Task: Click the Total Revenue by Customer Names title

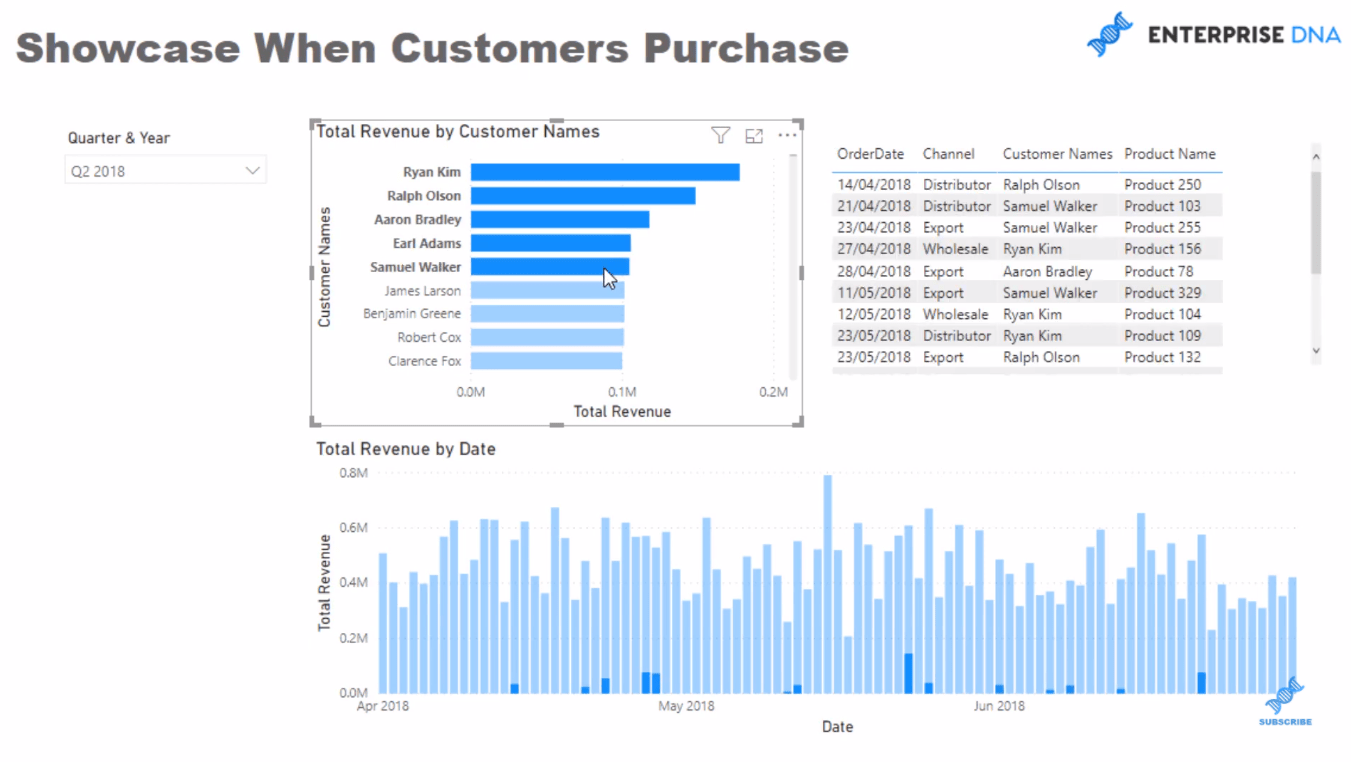Action: pyautogui.click(x=458, y=132)
